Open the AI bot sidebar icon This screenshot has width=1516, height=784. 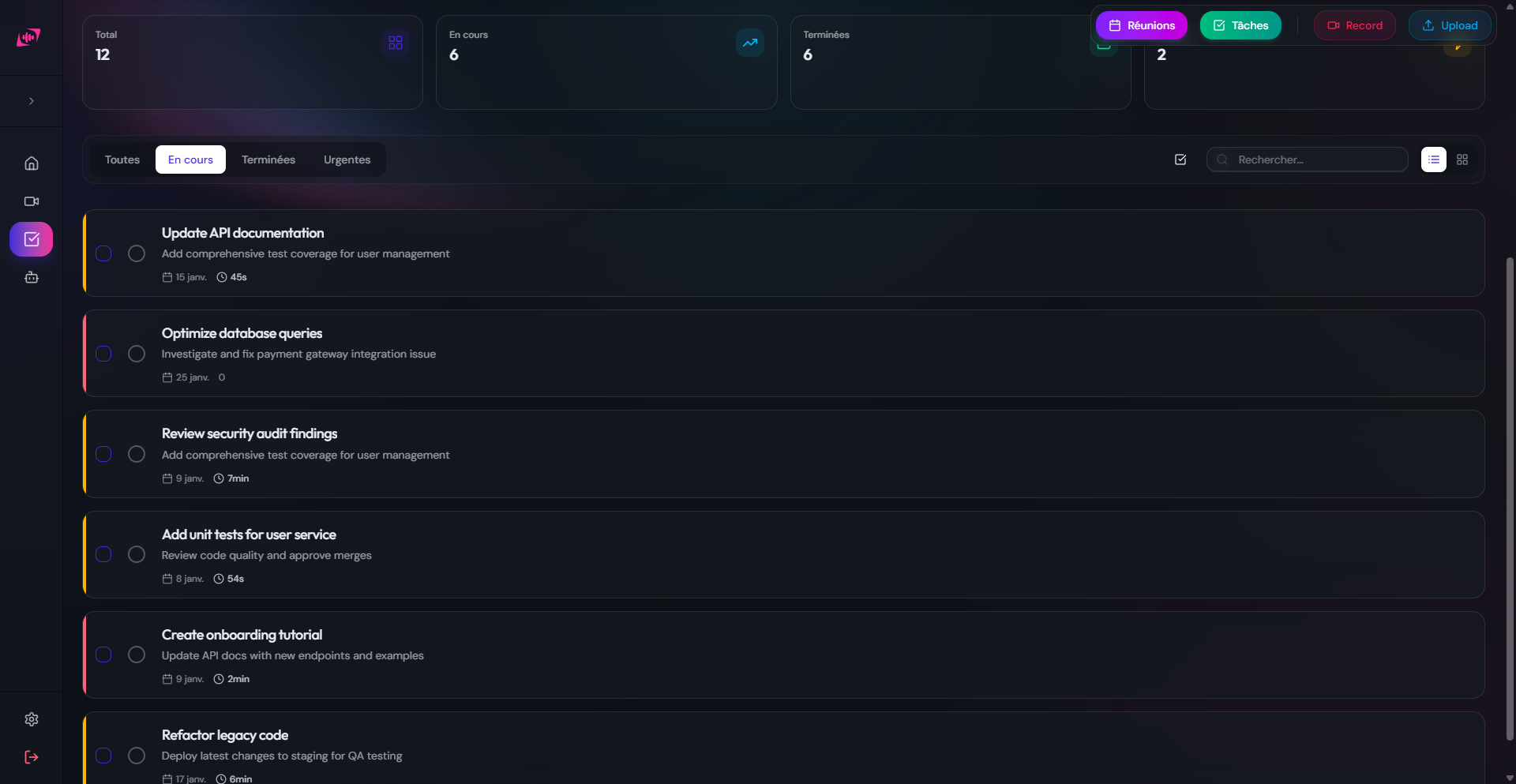(32, 277)
